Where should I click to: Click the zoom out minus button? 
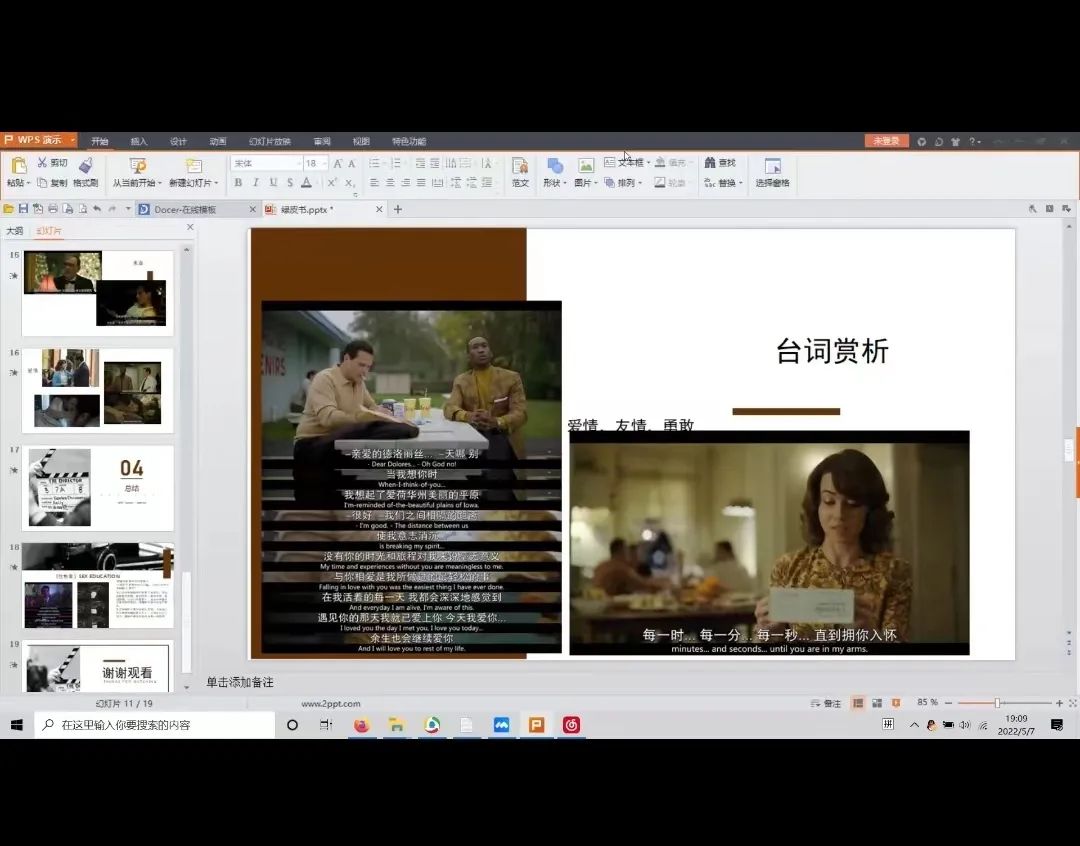tap(948, 703)
